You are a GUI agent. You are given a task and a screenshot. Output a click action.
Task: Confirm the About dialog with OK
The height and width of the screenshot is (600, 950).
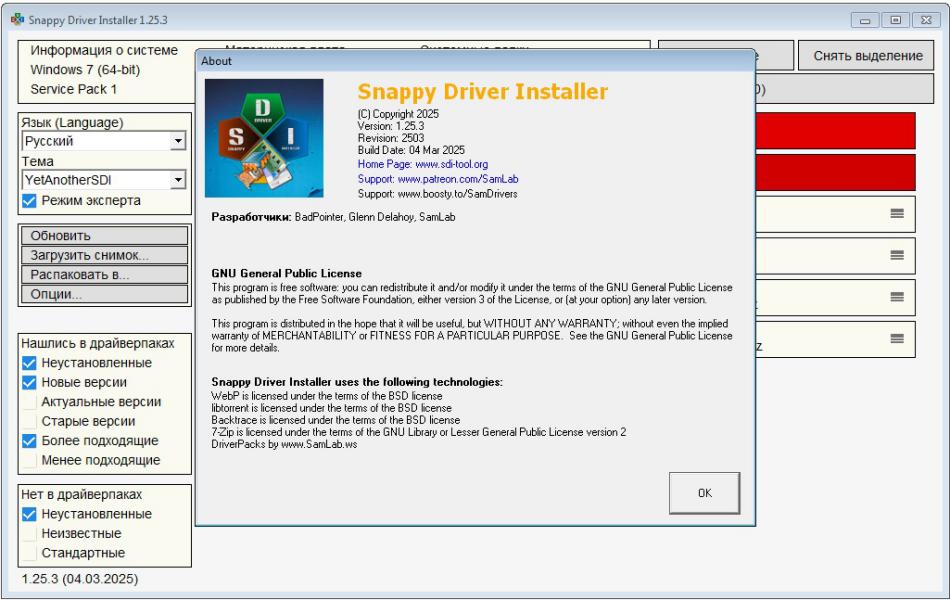pyautogui.click(x=704, y=493)
